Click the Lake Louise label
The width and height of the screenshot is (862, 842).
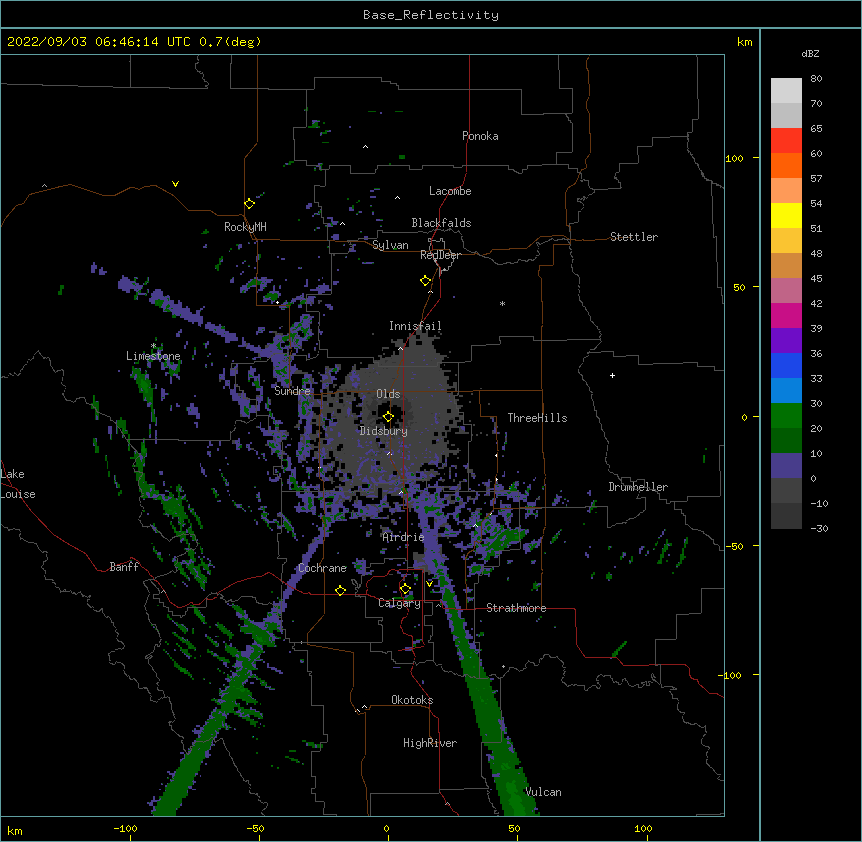pyautogui.click(x=18, y=484)
